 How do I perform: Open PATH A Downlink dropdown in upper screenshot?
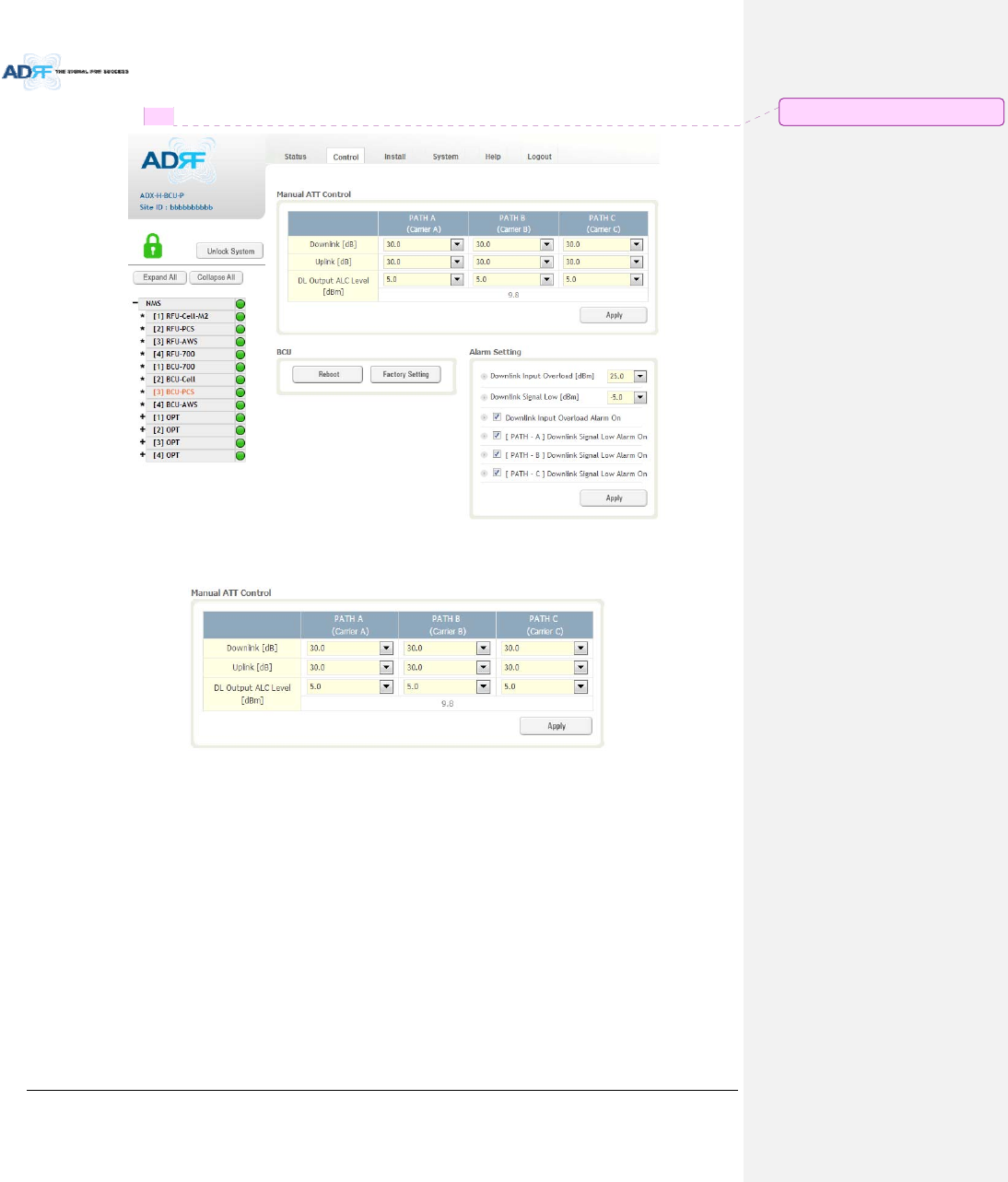click(424, 244)
